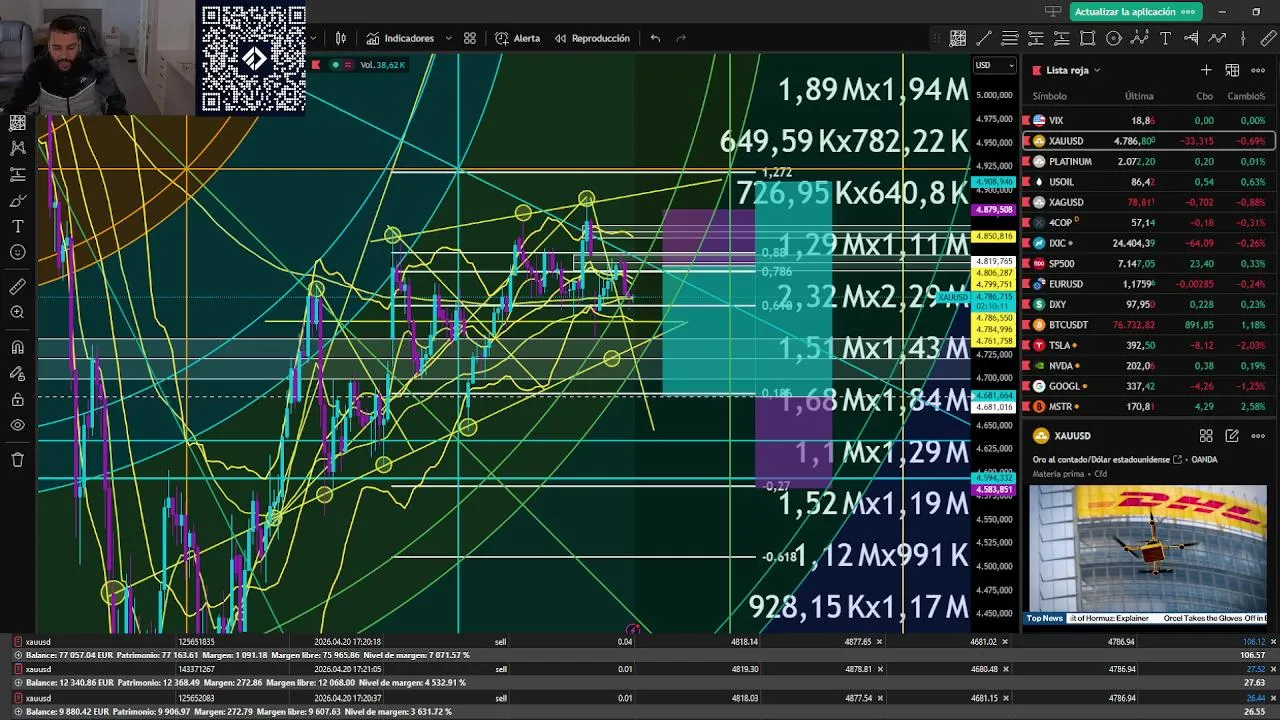Toggle red flag on TSLA row
Image resolution: width=1280 pixels, height=720 pixels.
1027,345
